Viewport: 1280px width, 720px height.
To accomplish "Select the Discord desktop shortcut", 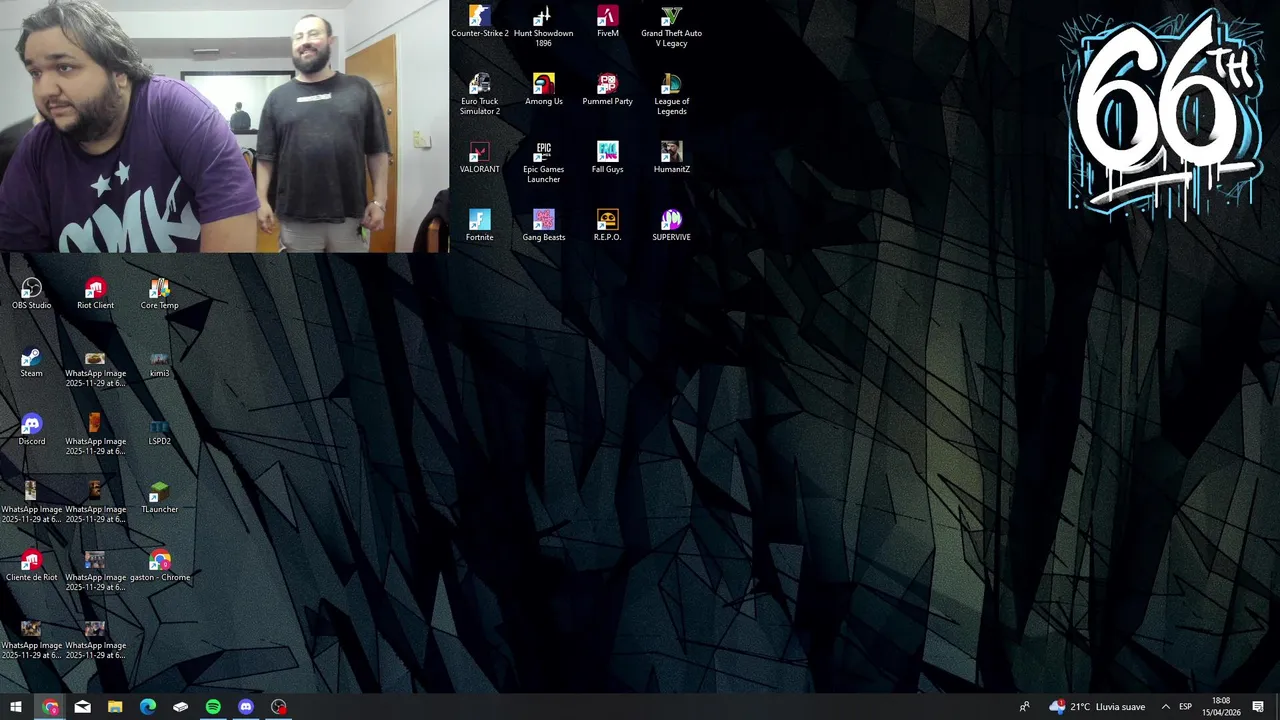I will pos(32,430).
